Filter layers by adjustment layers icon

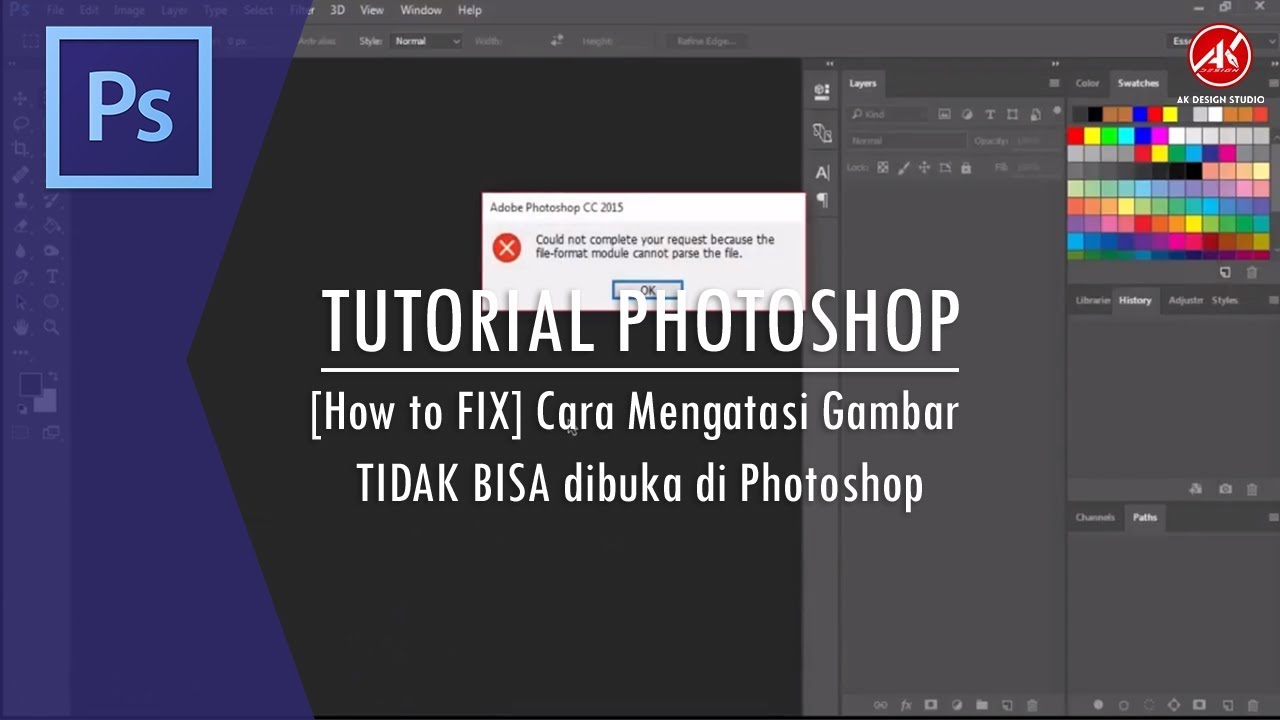pyautogui.click(x=967, y=114)
